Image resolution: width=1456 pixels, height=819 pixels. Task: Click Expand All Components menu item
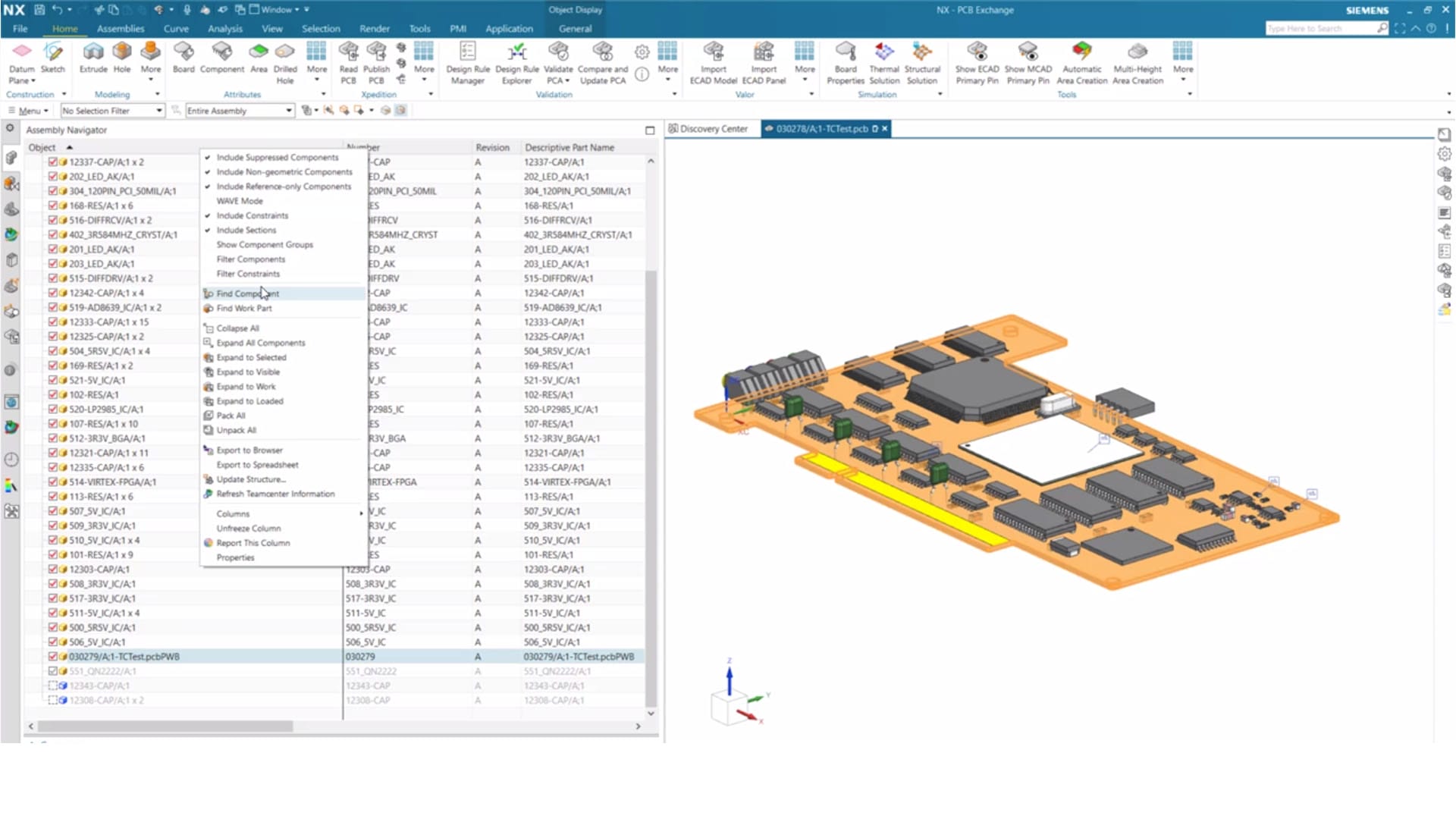[260, 343]
